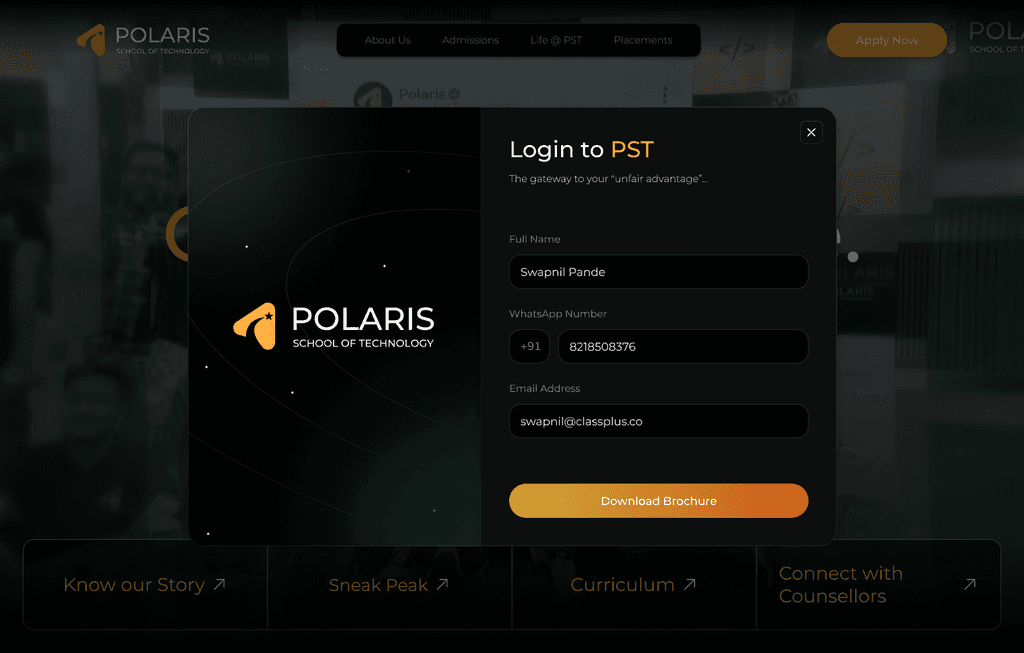1024x653 pixels.
Task: Select the Connect with Counsellors card
Action: tap(878, 584)
